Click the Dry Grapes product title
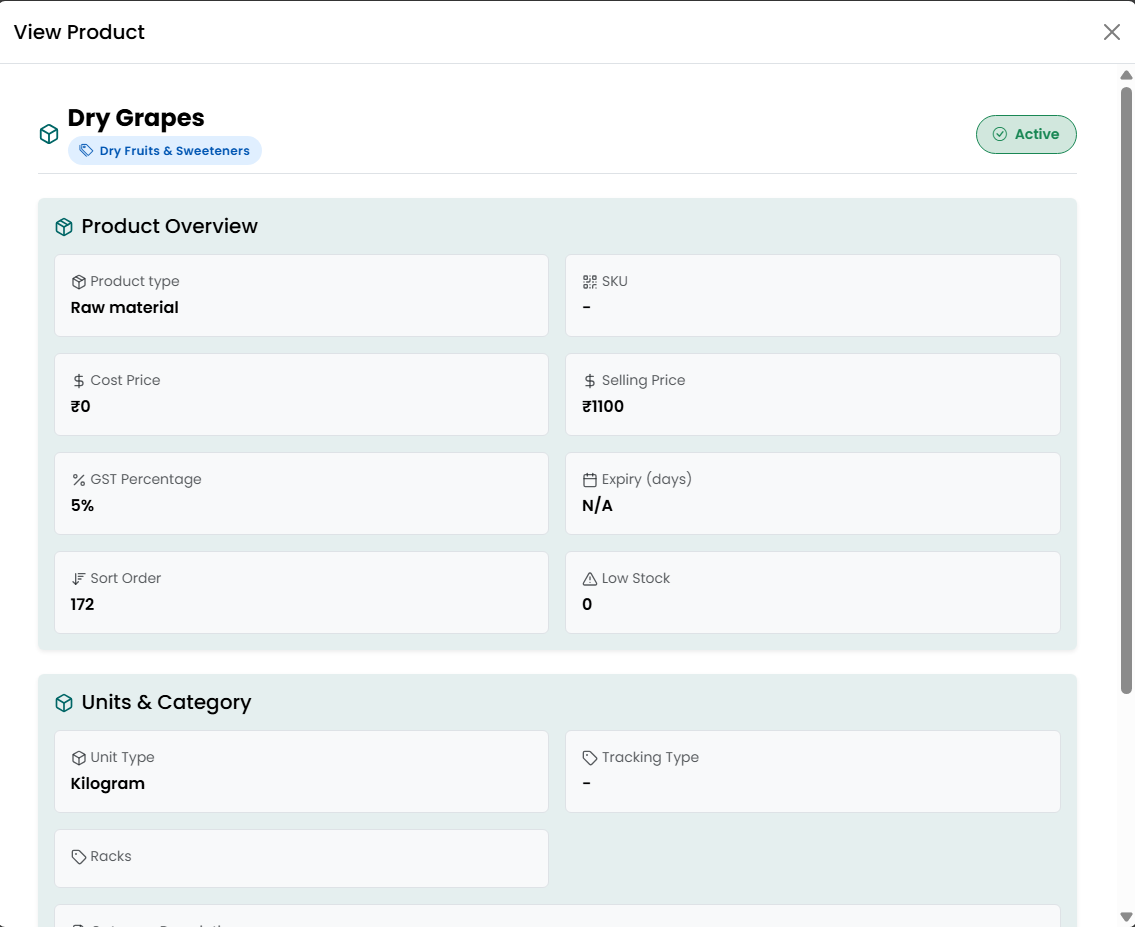The width and height of the screenshot is (1135, 927). (136, 118)
